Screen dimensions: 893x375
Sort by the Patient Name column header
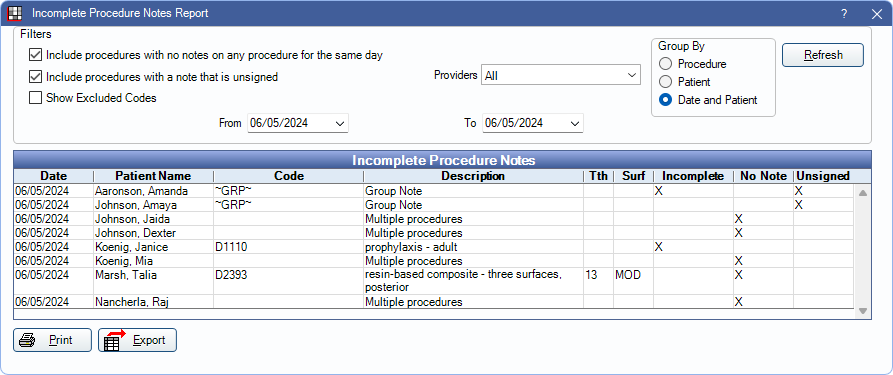[153, 176]
